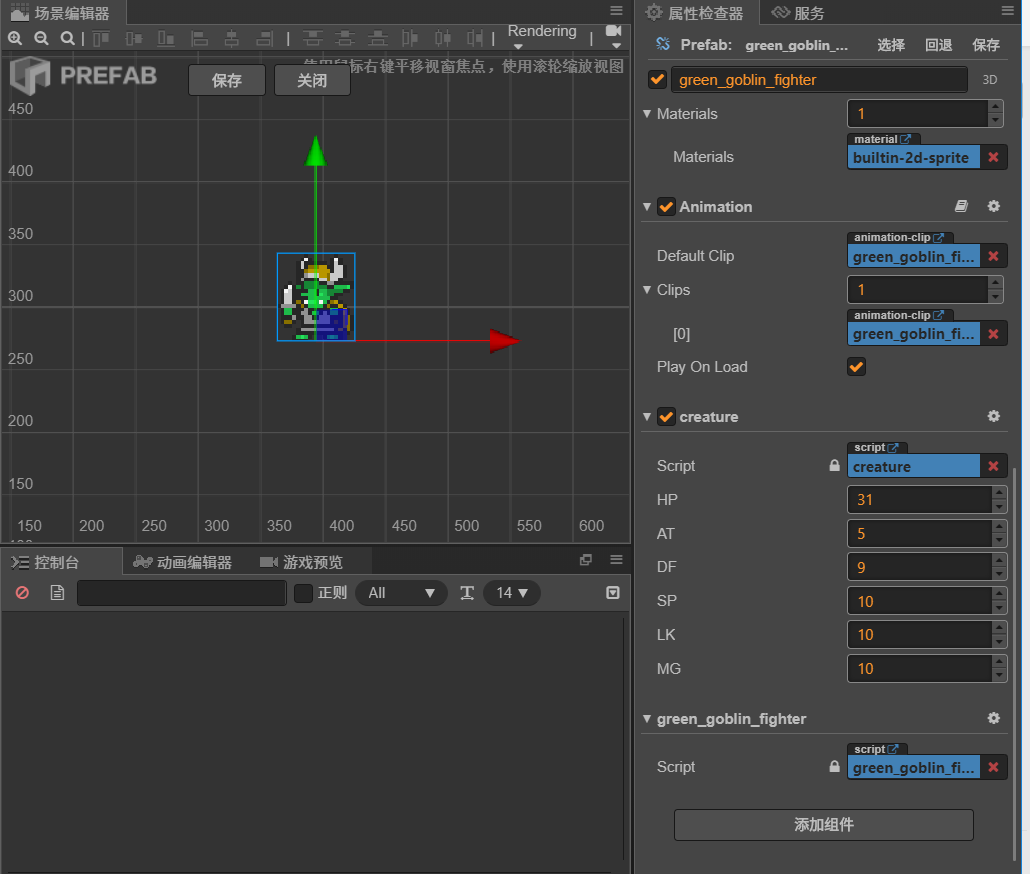Open Animation component settings gear
1030x874 pixels.
click(994, 206)
